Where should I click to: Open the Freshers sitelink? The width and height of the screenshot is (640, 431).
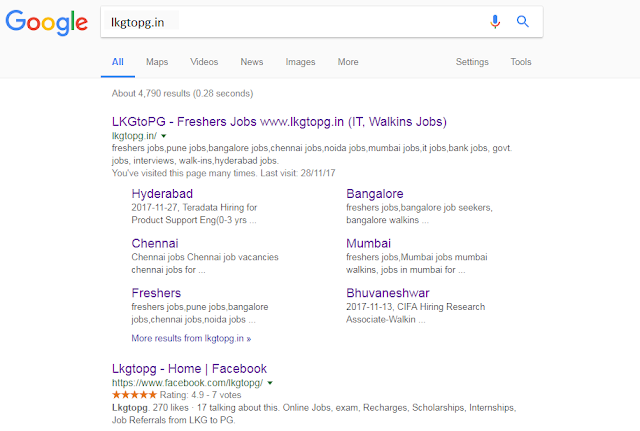[156, 293]
